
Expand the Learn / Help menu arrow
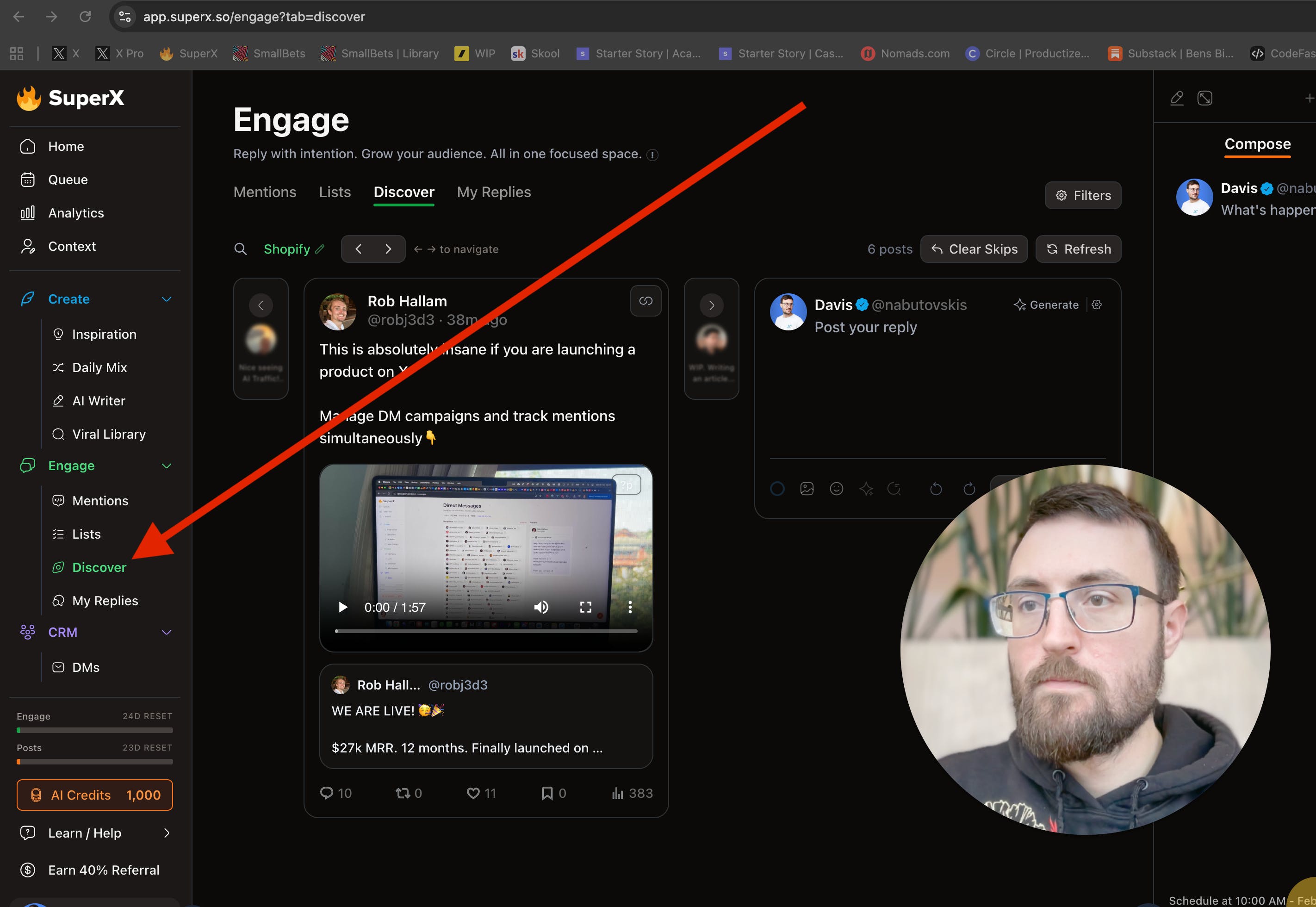pyautogui.click(x=167, y=832)
